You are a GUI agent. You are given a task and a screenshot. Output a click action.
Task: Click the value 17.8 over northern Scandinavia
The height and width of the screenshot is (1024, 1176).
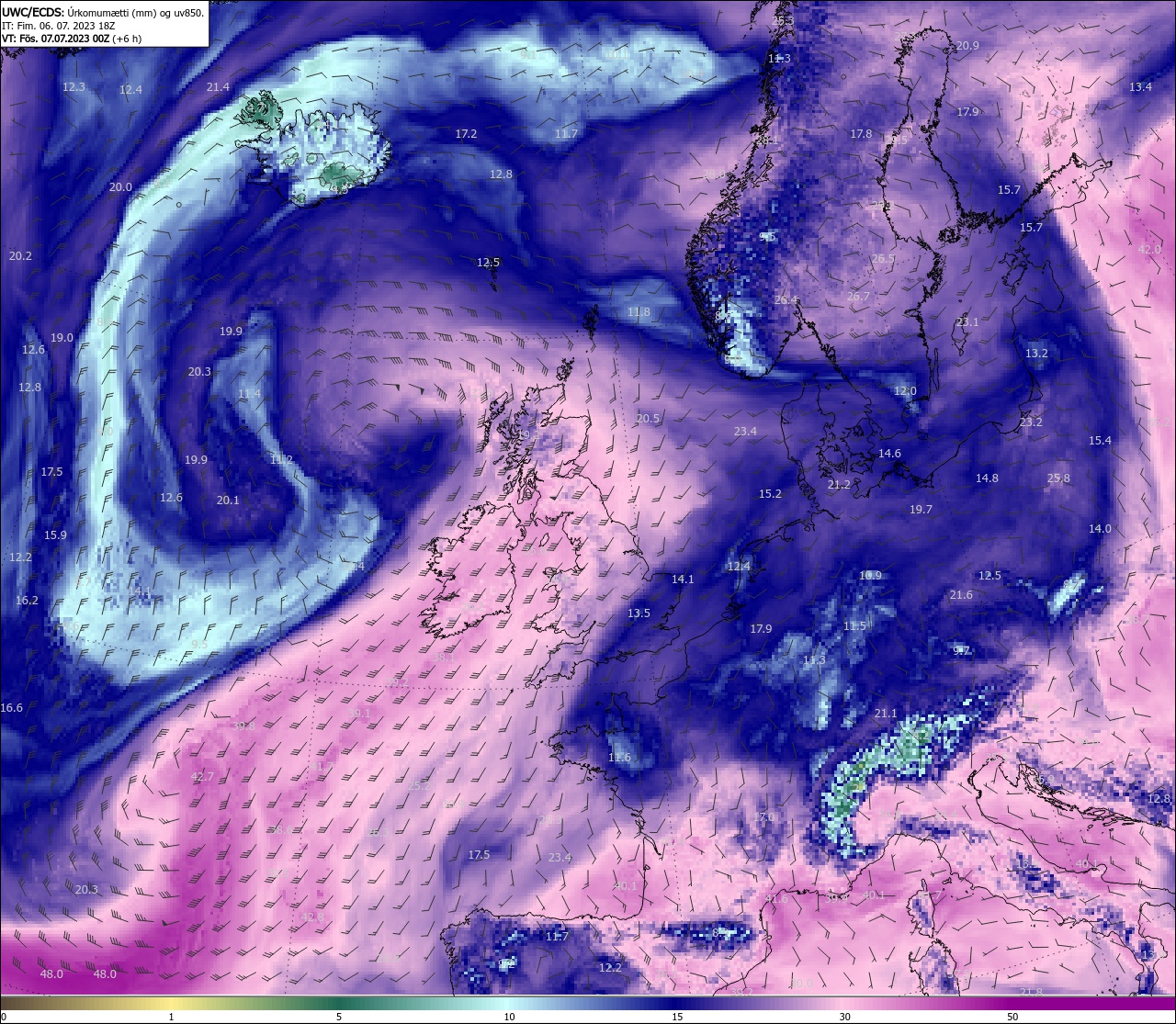coord(861,134)
